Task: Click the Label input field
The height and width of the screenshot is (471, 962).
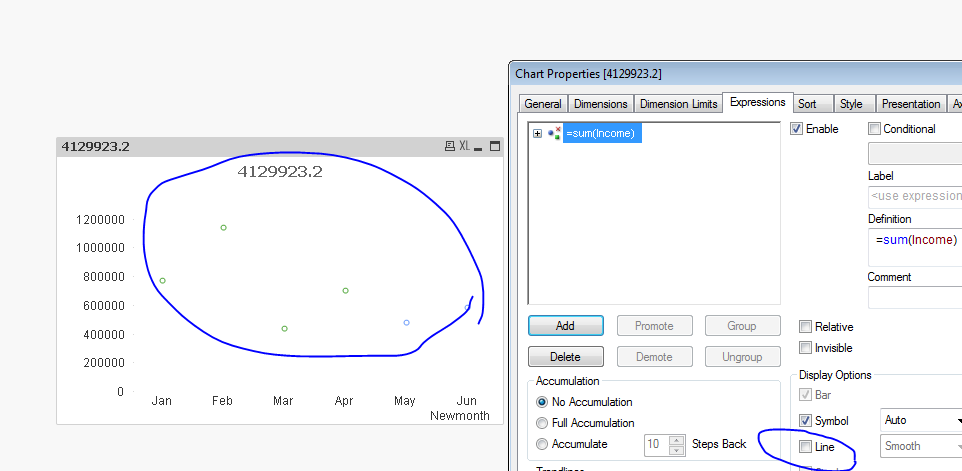Action: tap(915, 196)
